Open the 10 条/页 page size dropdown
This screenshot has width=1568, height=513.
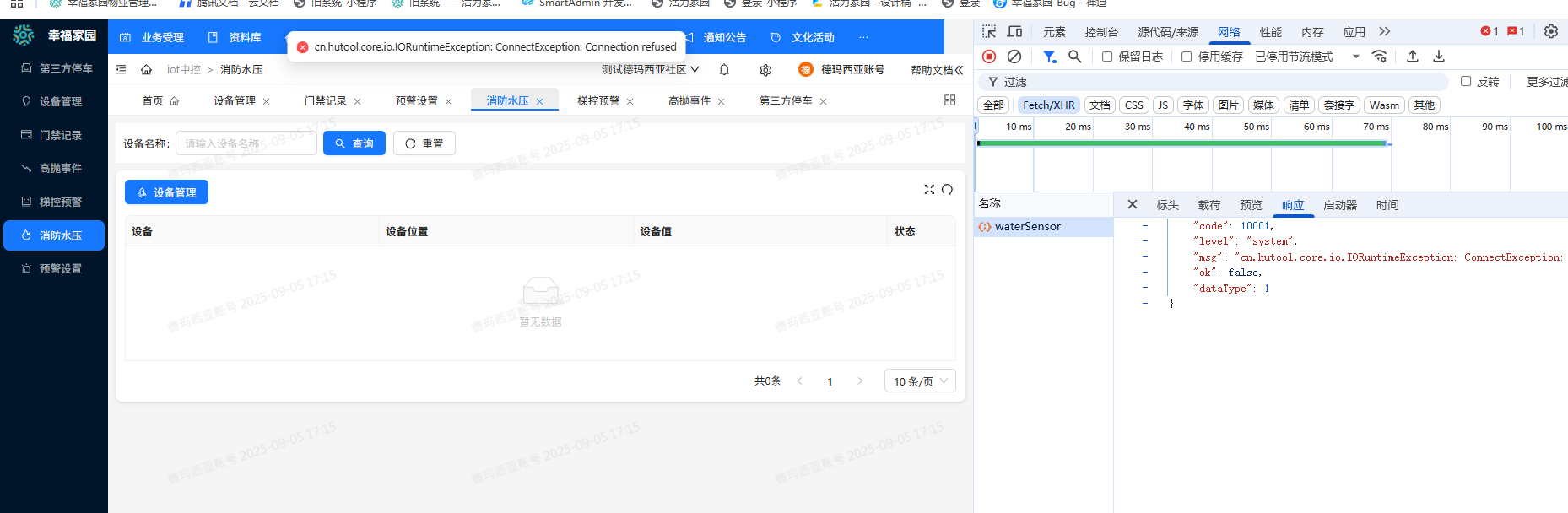(x=920, y=381)
